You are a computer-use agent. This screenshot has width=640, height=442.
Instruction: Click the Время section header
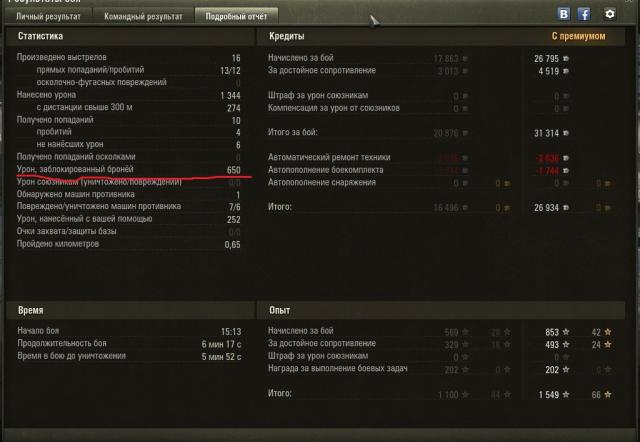pos(31,310)
